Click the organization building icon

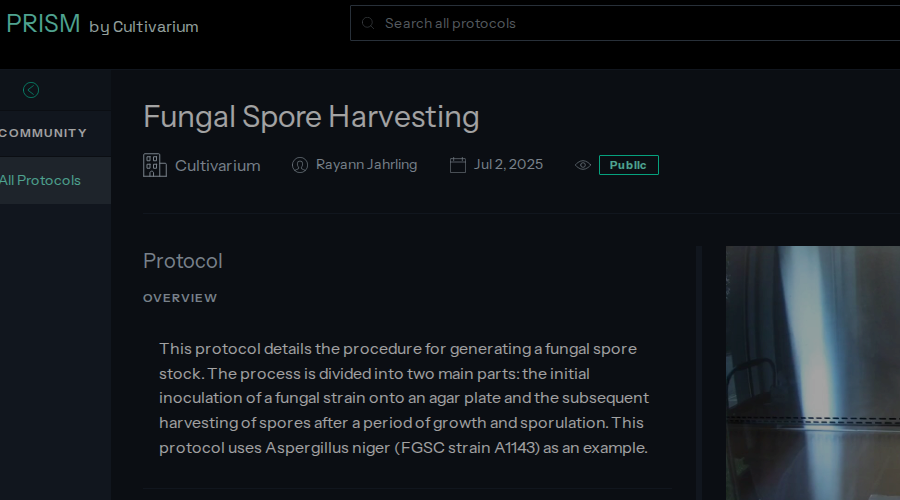(154, 165)
